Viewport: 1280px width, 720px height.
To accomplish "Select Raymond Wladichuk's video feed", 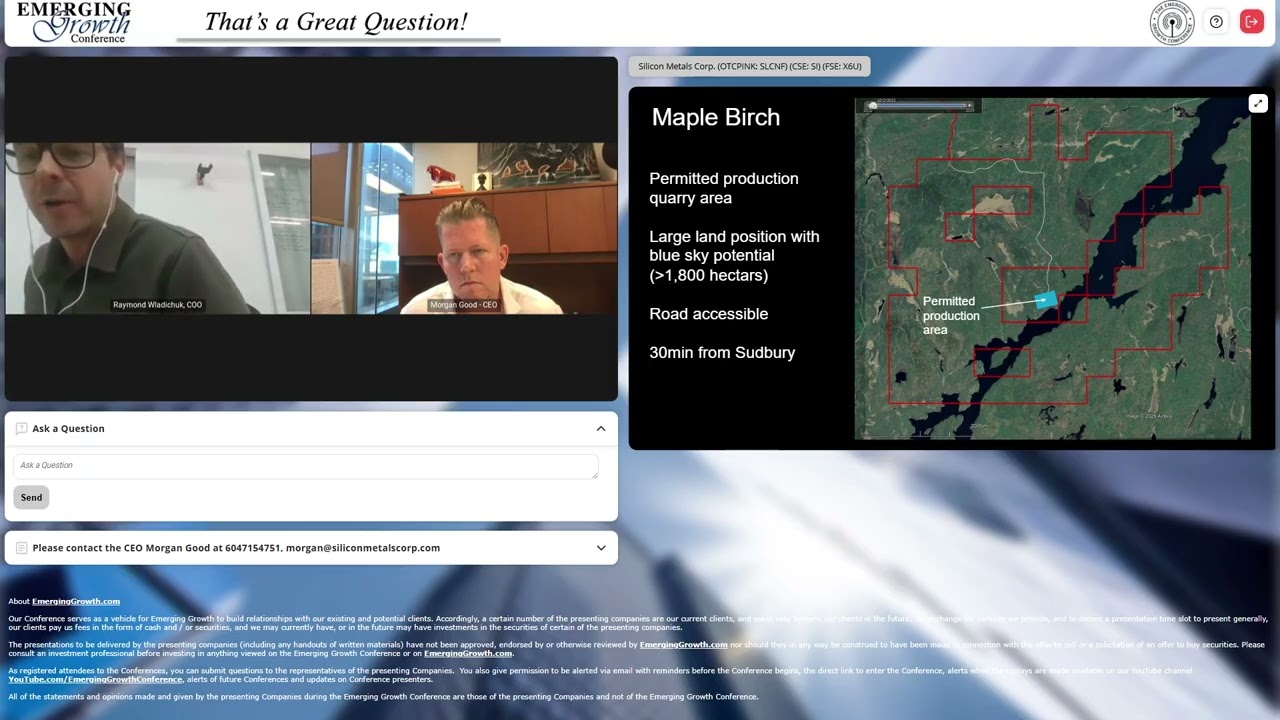I will 158,228.
